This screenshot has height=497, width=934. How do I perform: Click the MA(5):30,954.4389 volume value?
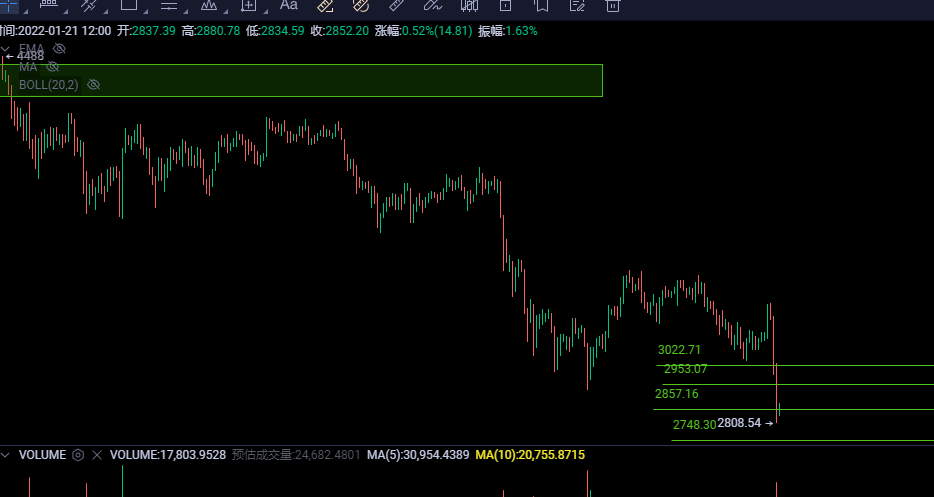tap(418, 455)
